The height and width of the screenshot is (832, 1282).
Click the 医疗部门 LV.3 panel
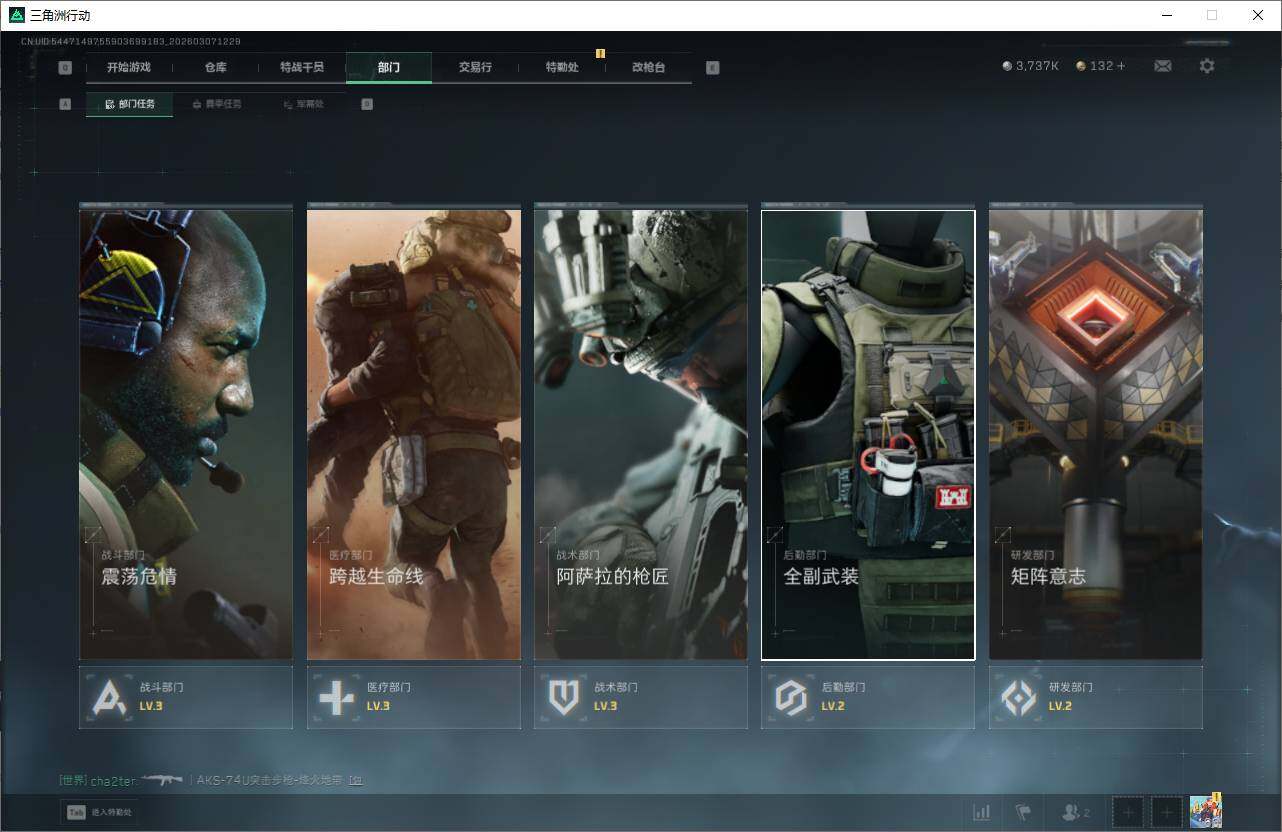pyautogui.click(x=414, y=697)
